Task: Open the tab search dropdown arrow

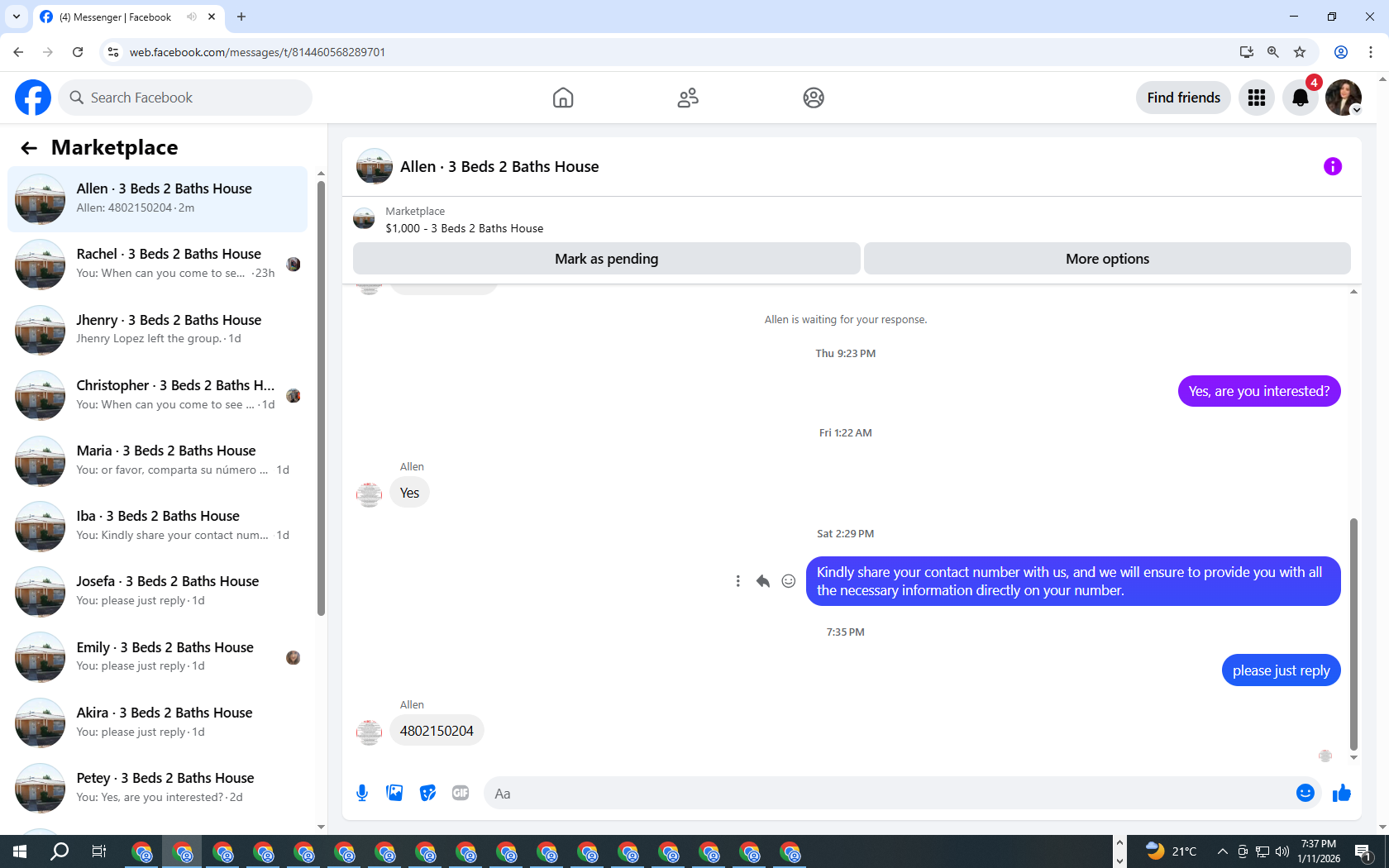Action: (17, 17)
